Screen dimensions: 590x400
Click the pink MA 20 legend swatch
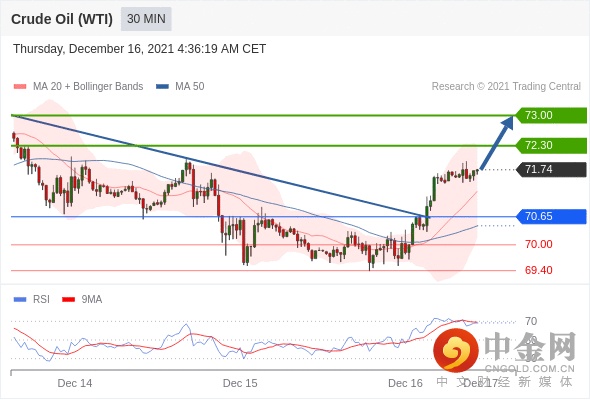coord(20,87)
